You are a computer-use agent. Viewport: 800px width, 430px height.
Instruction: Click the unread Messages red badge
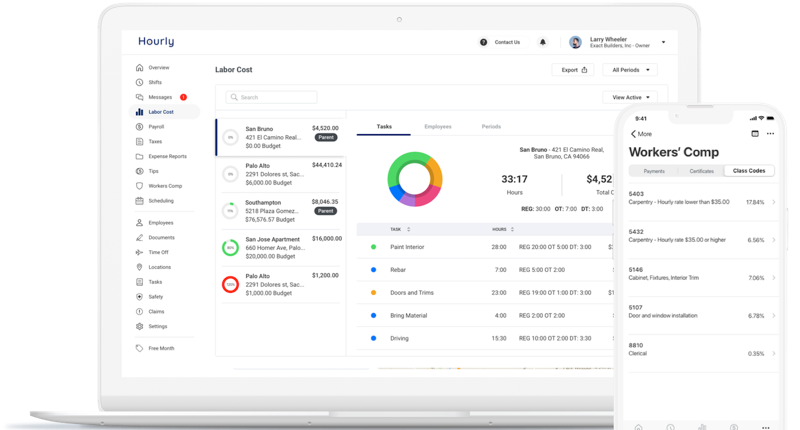183,97
